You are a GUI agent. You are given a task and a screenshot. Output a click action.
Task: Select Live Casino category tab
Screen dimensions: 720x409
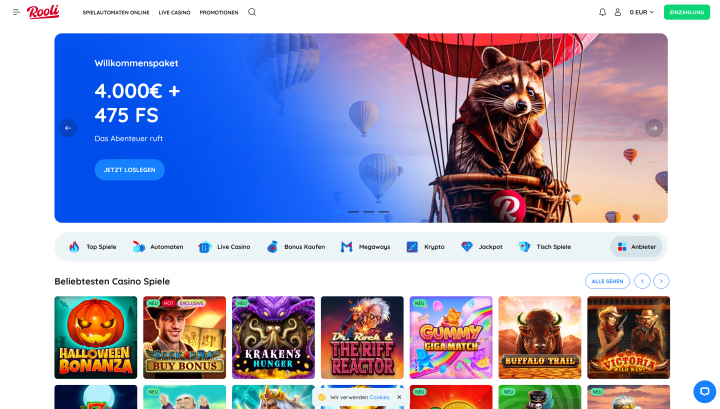(224, 247)
